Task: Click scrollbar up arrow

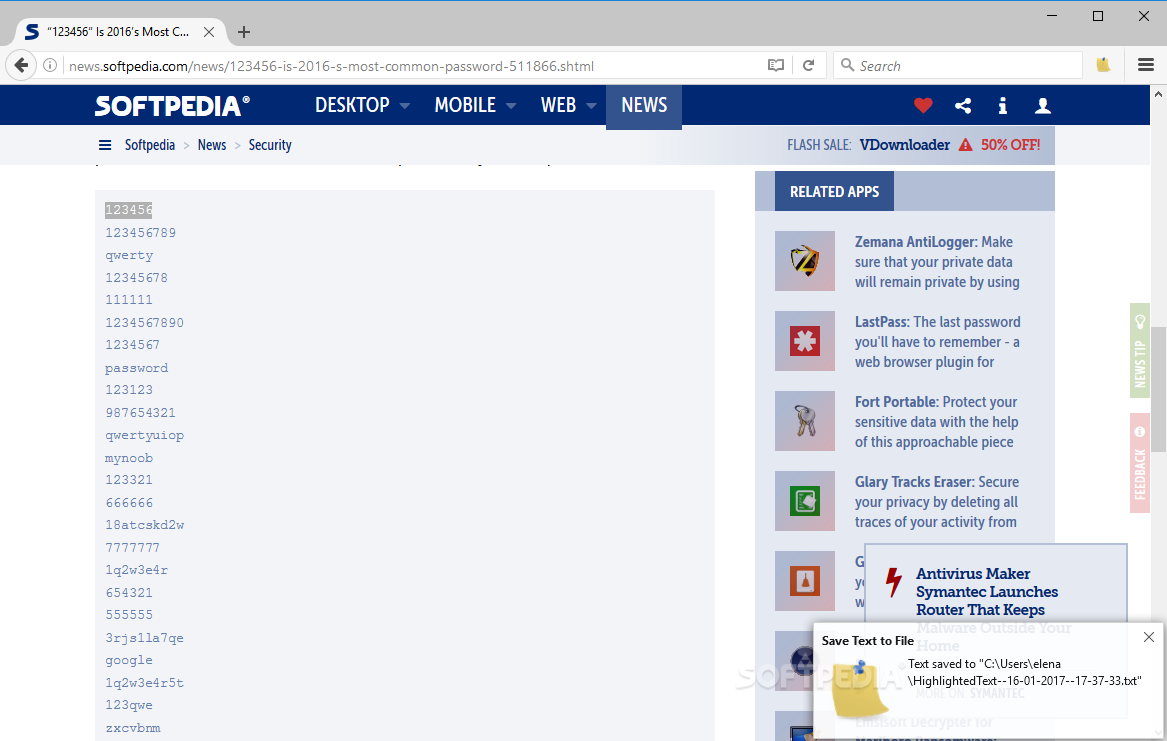Action: coord(1158,94)
